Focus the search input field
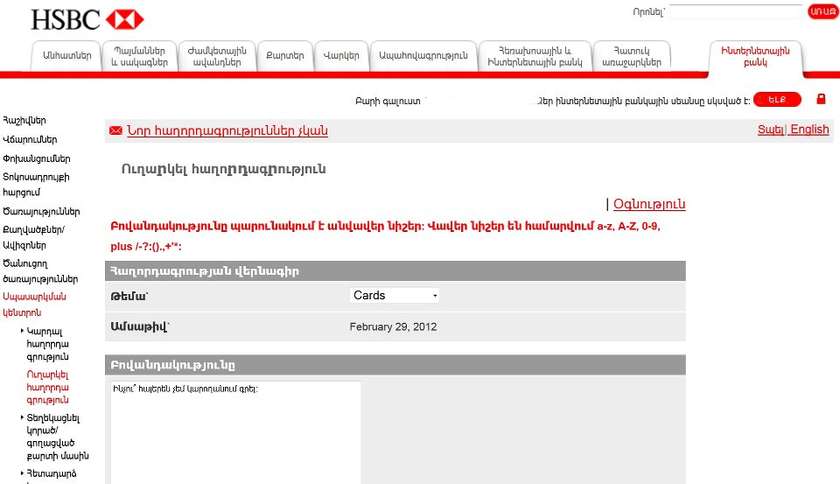 736,12
